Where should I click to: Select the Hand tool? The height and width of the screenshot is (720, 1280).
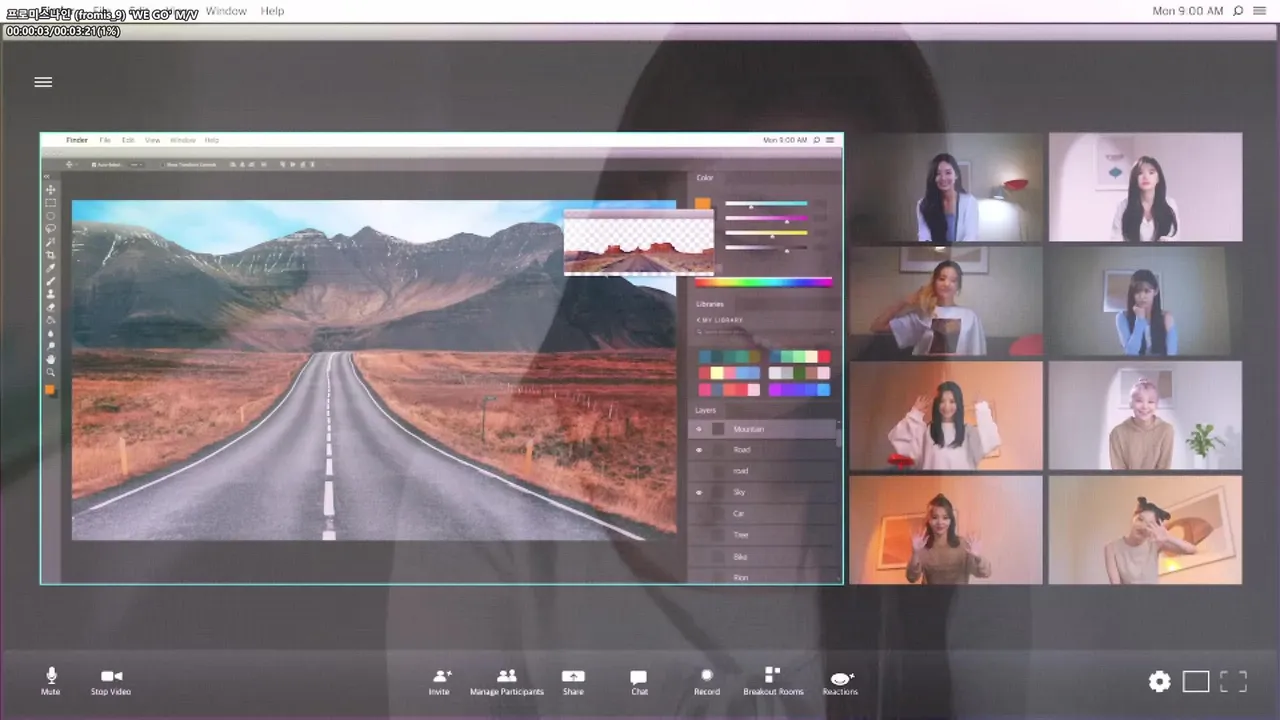50,359
